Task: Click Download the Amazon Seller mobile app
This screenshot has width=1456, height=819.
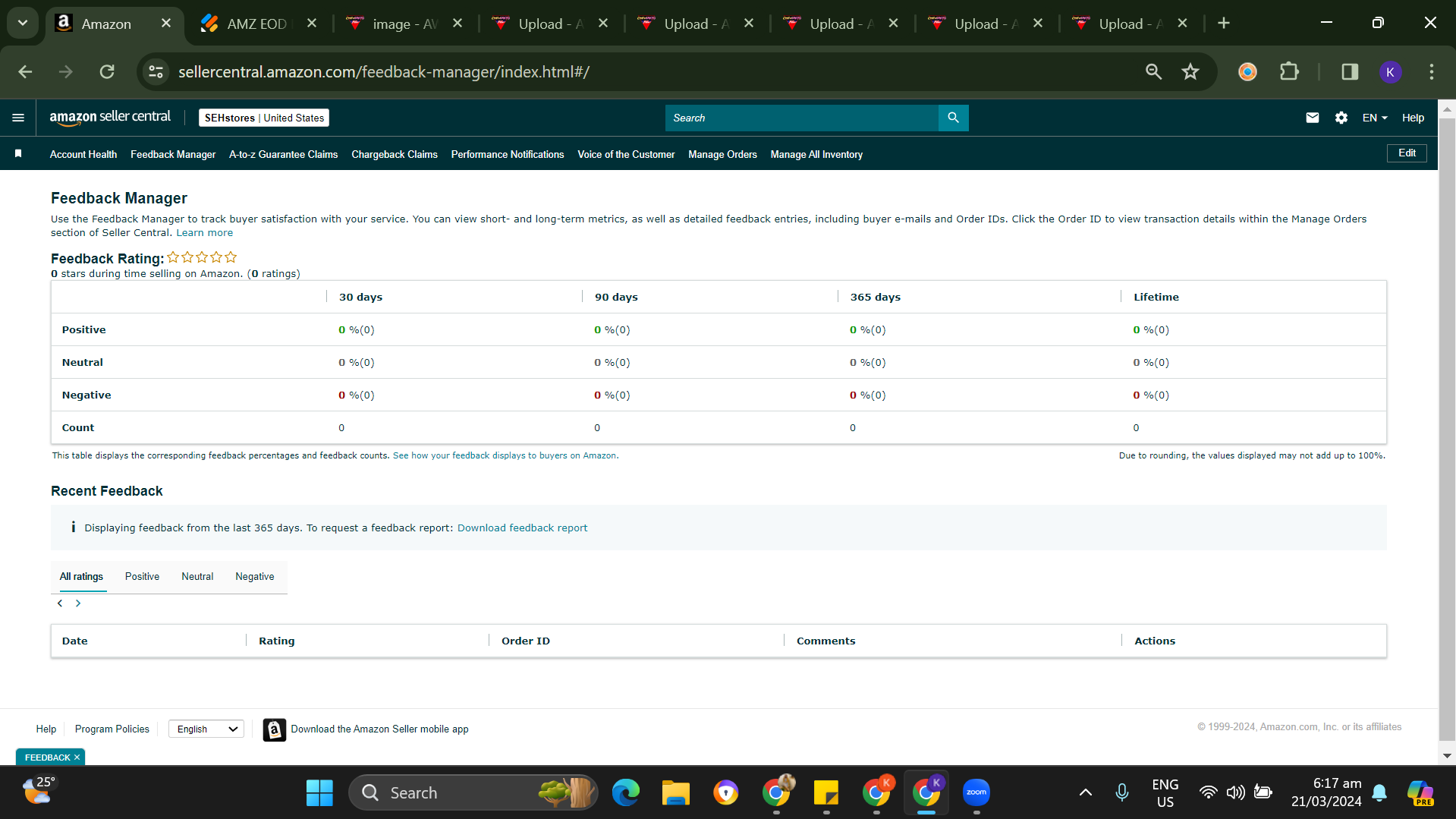Action: pyautogui.click(x=379, y=729)
